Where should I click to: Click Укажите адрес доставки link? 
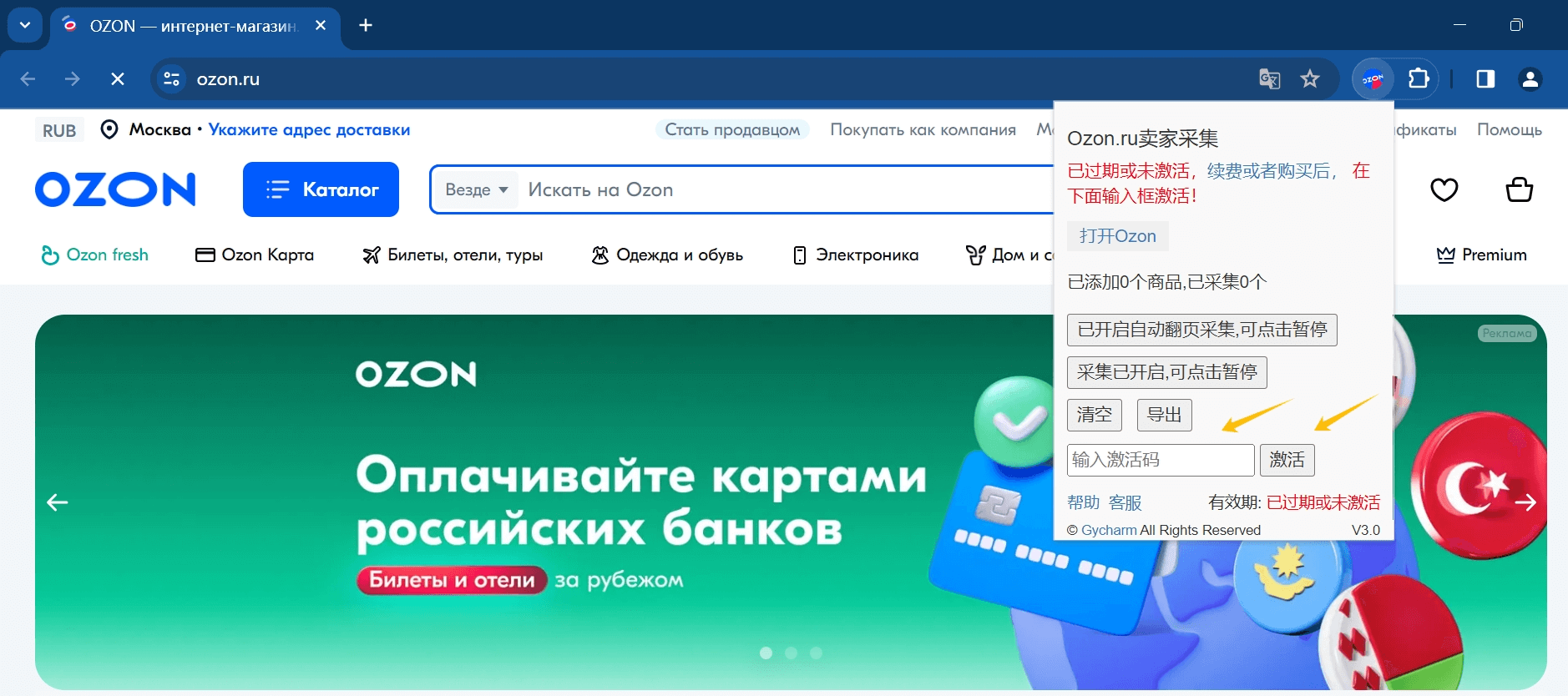click(x=309, y=130)
